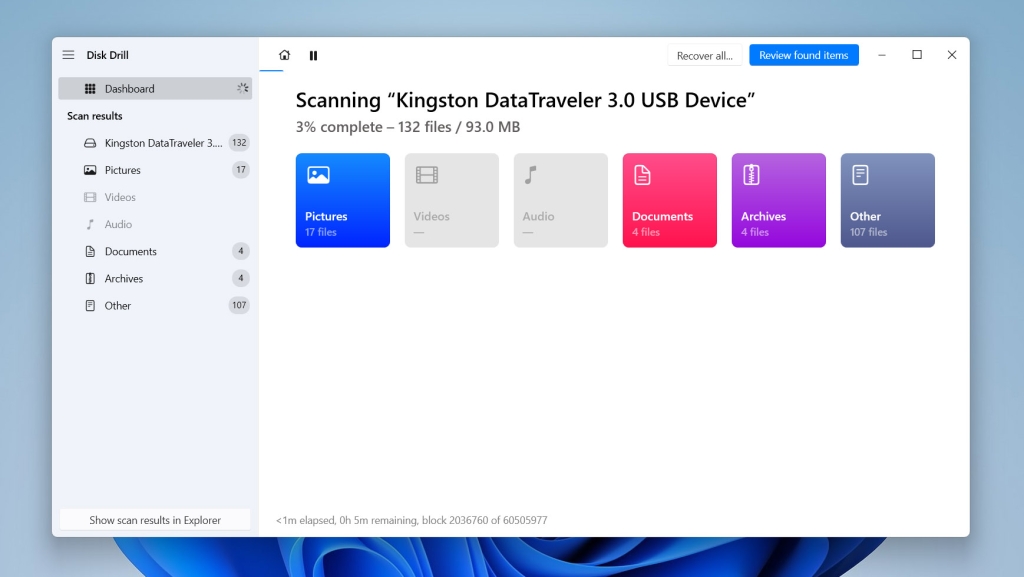Select the Documents card with 4 files
Screen dimensions: 1024x577
click(669, 200)
